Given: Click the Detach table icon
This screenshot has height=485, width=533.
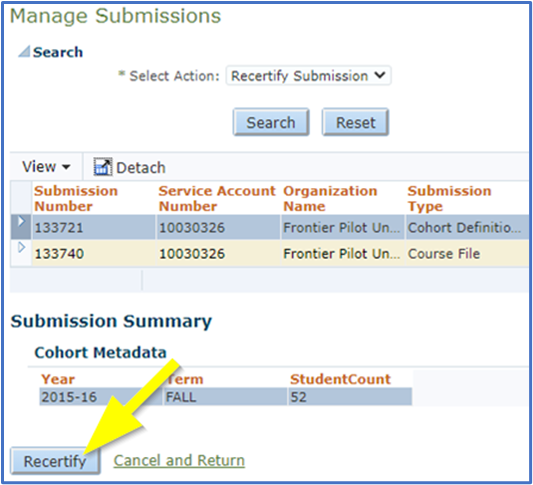Looking at the screenshot, I should (x=103, y=167).
